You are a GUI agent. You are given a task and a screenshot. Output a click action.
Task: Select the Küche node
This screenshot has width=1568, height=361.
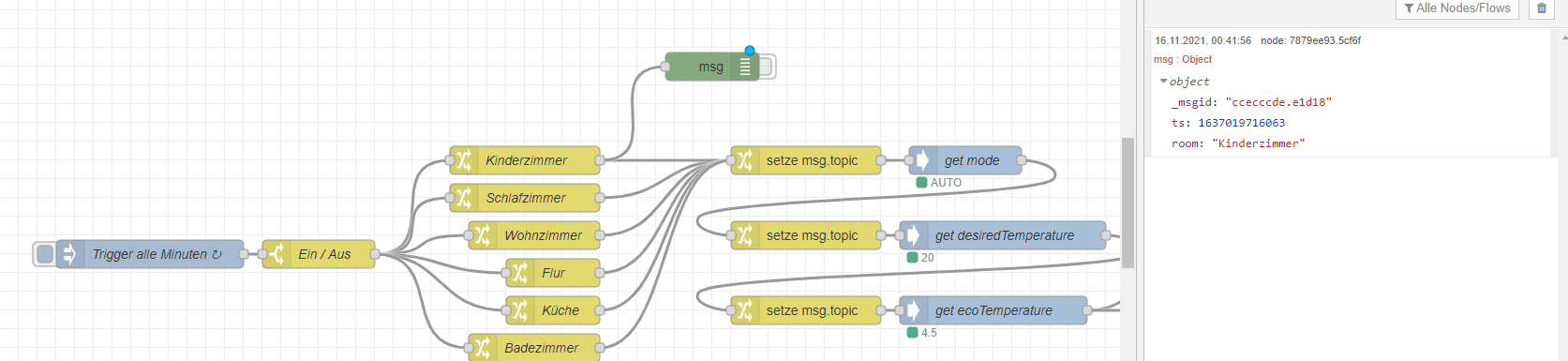coord(553,310)
